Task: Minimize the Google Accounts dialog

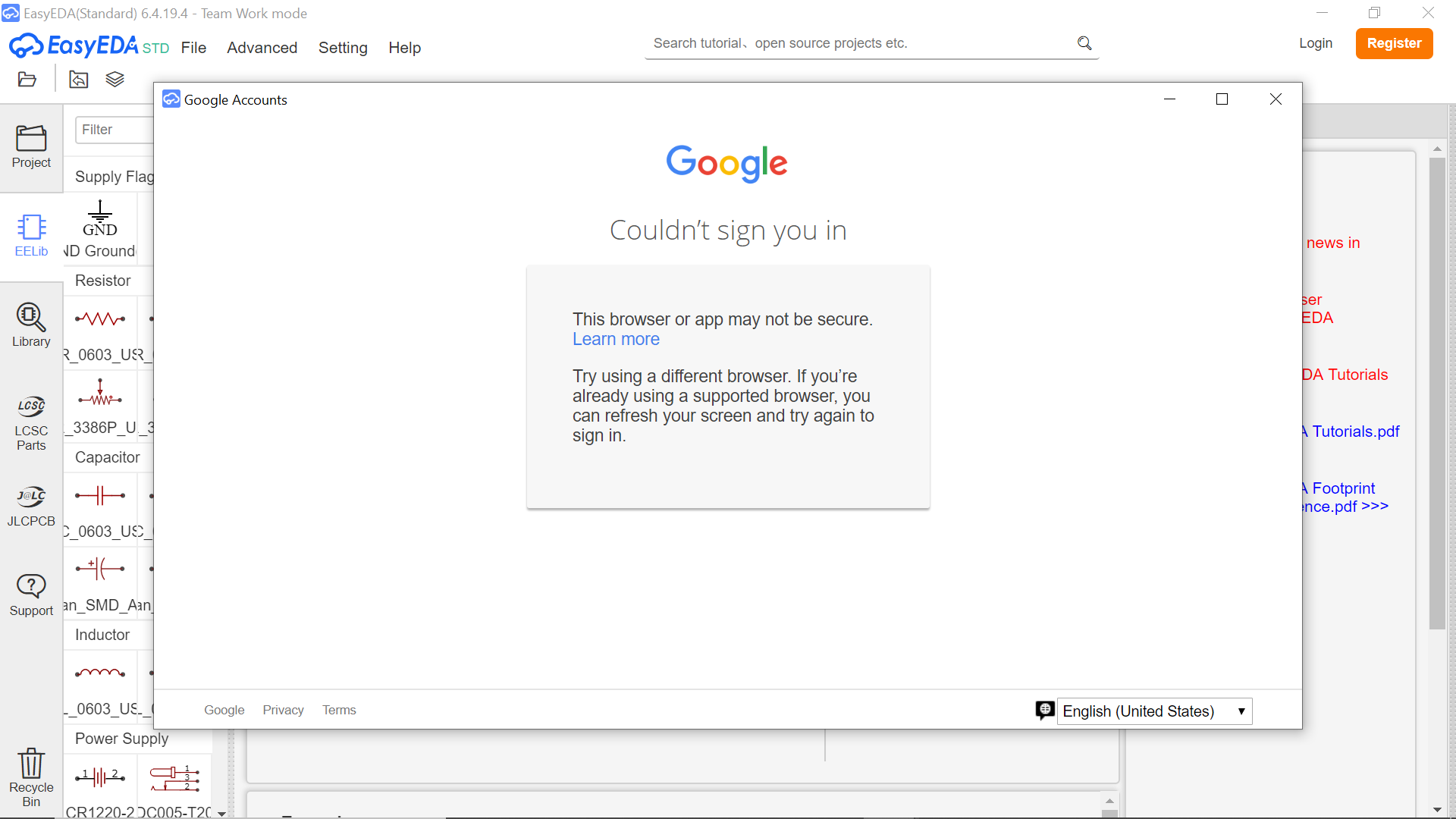Action: [1169, 99]
